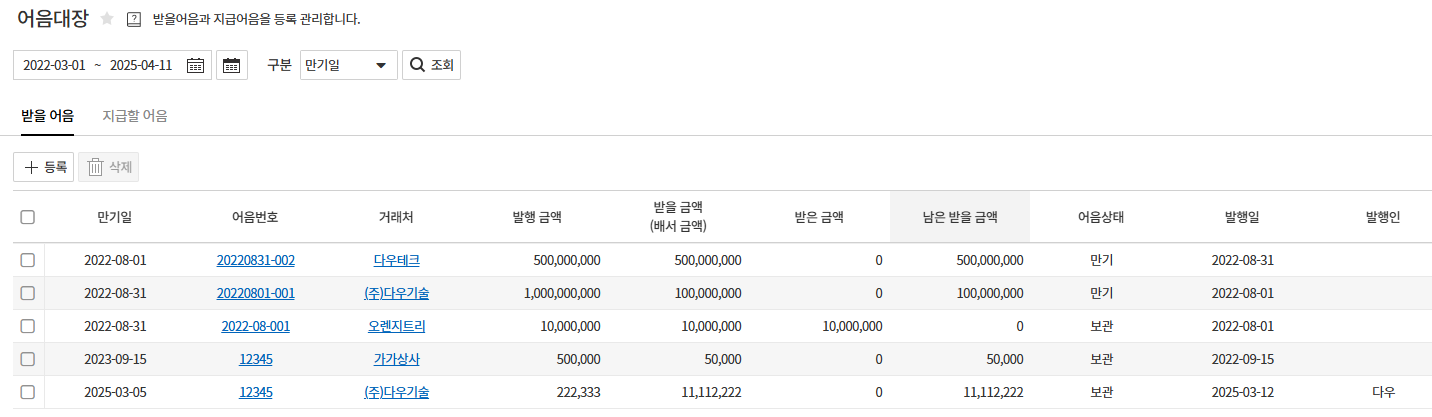Click the 오렌지트리 거래처 link

(397, 326)
